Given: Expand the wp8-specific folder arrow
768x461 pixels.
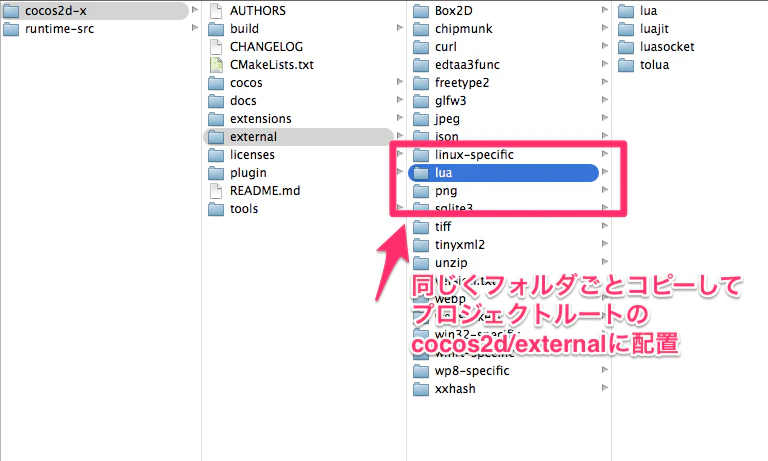Looking at the screenshot, I should 605,369.
